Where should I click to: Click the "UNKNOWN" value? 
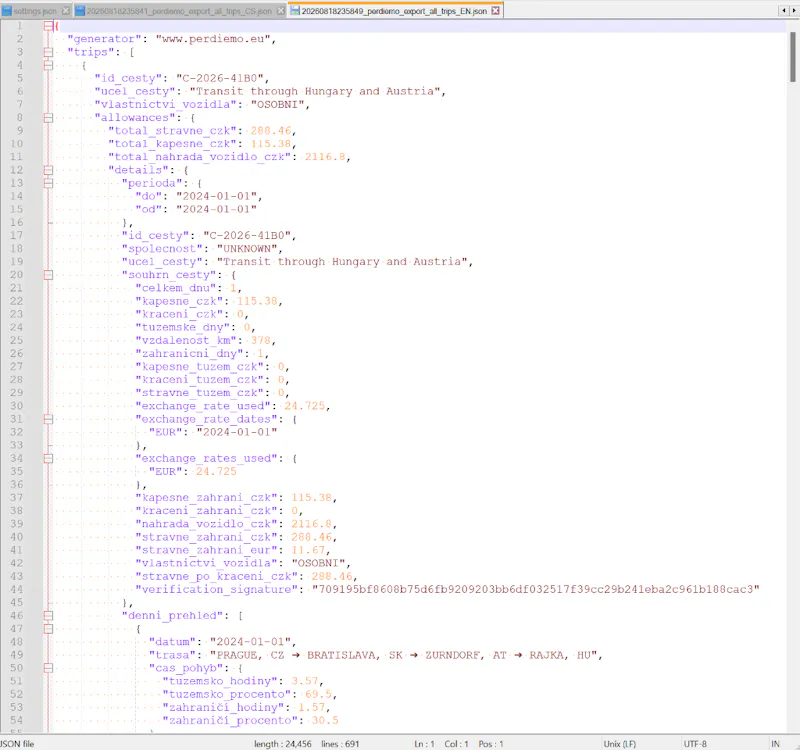(x=247, y=249)
